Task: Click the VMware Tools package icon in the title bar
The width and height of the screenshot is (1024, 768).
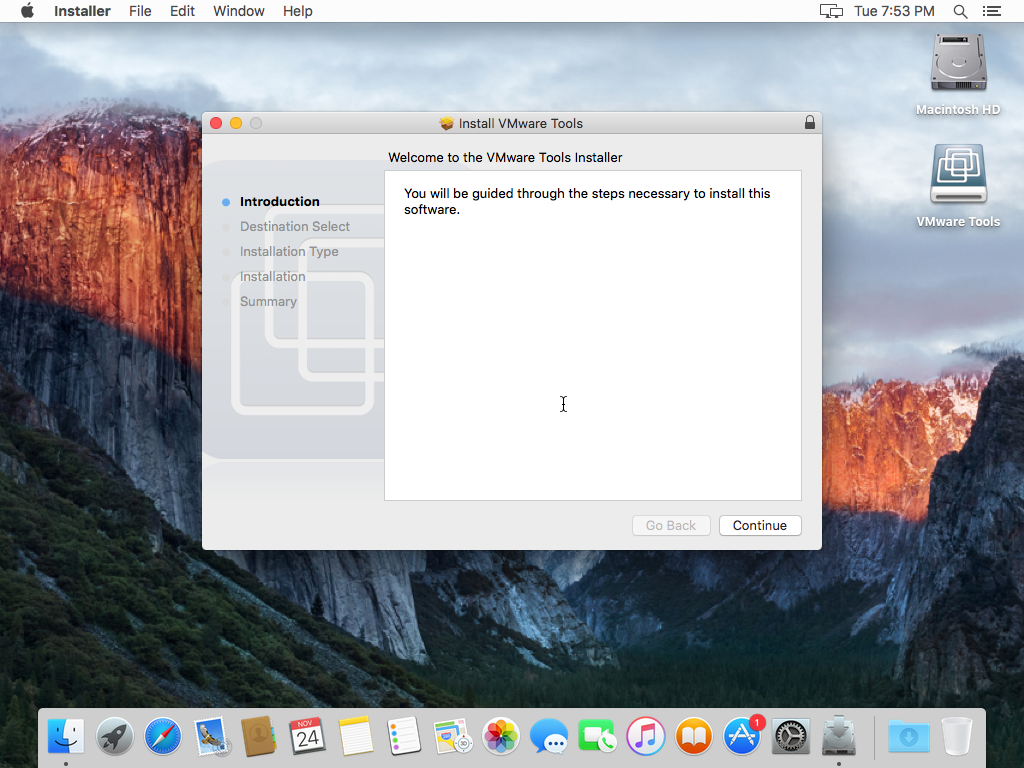Action: (x=446, y=123)
